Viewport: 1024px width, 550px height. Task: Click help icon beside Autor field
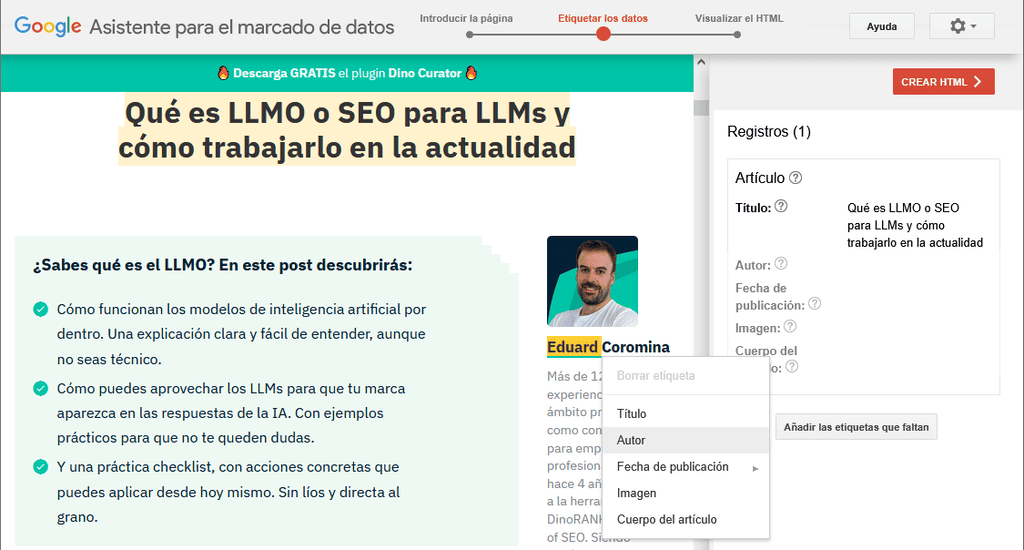click(x=781, y=264)
